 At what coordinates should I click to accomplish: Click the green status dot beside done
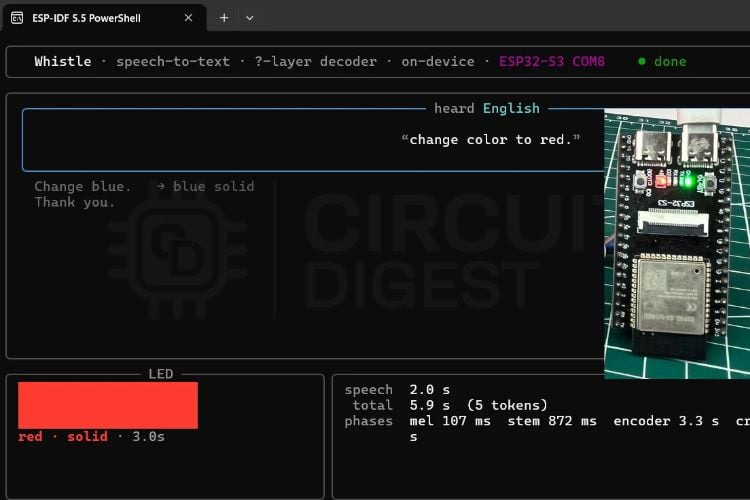(x=642, y=61)
